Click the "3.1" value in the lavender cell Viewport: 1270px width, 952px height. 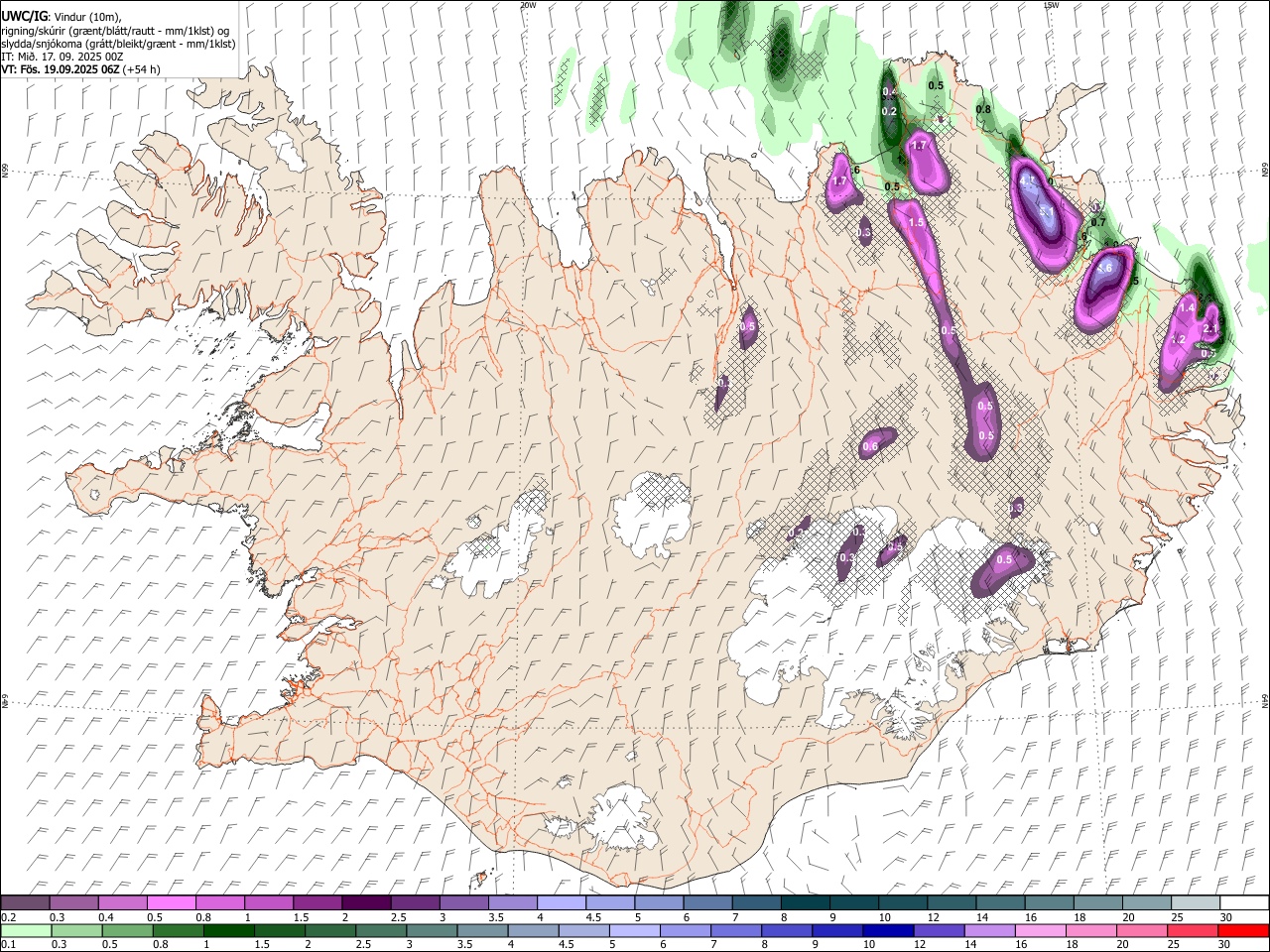coord(1046,212)
